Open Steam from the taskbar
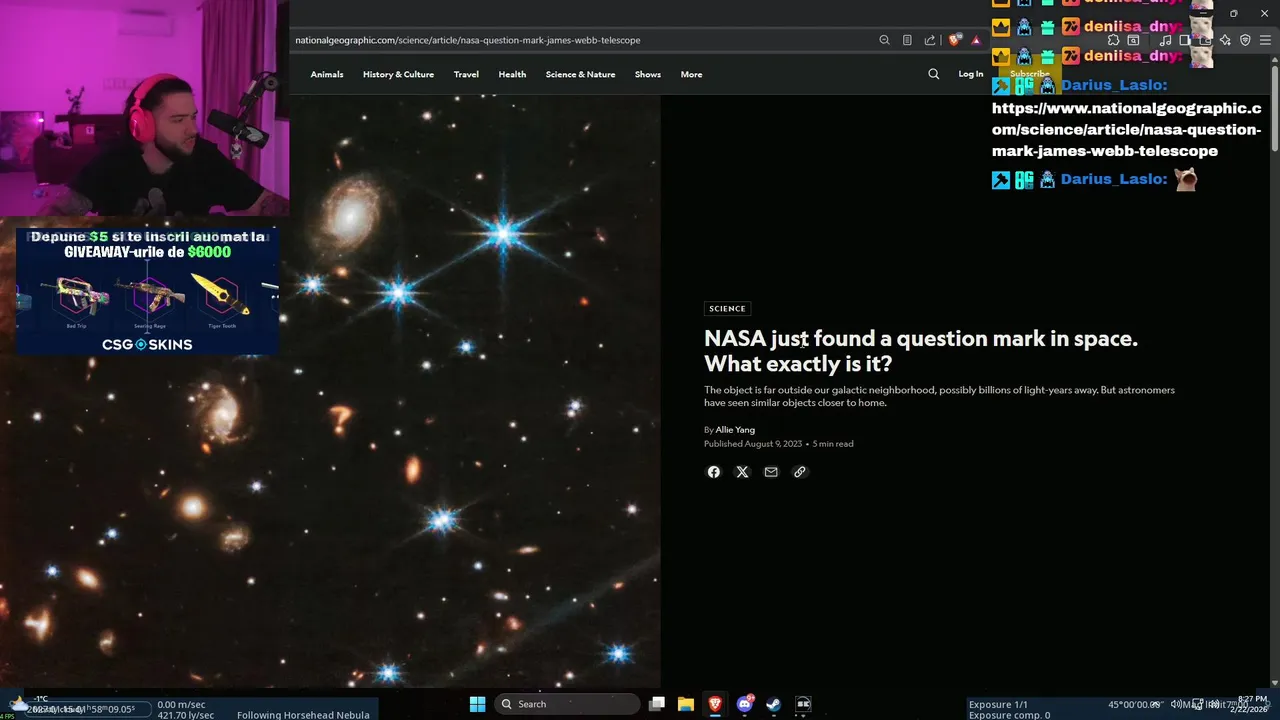This screenshot has height=720, width=1280. click(x=774, y=704)
